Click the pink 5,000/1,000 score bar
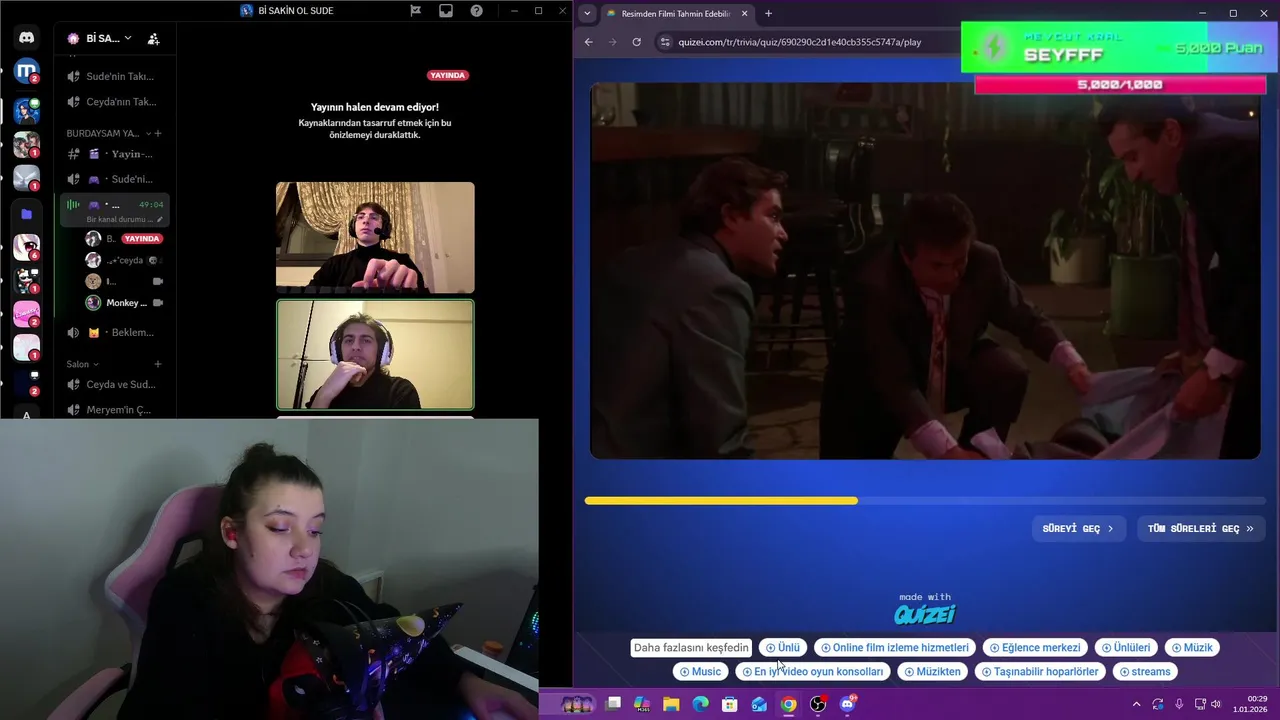Image resolution: width=1280 pixels, height=720 pixels. tap(1120, 85)
